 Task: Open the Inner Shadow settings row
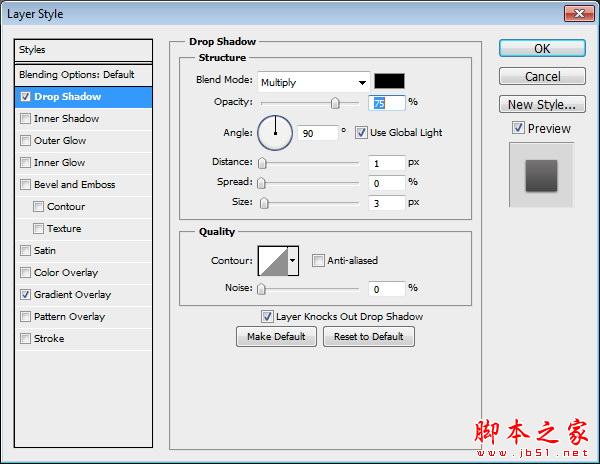(83, 119)
